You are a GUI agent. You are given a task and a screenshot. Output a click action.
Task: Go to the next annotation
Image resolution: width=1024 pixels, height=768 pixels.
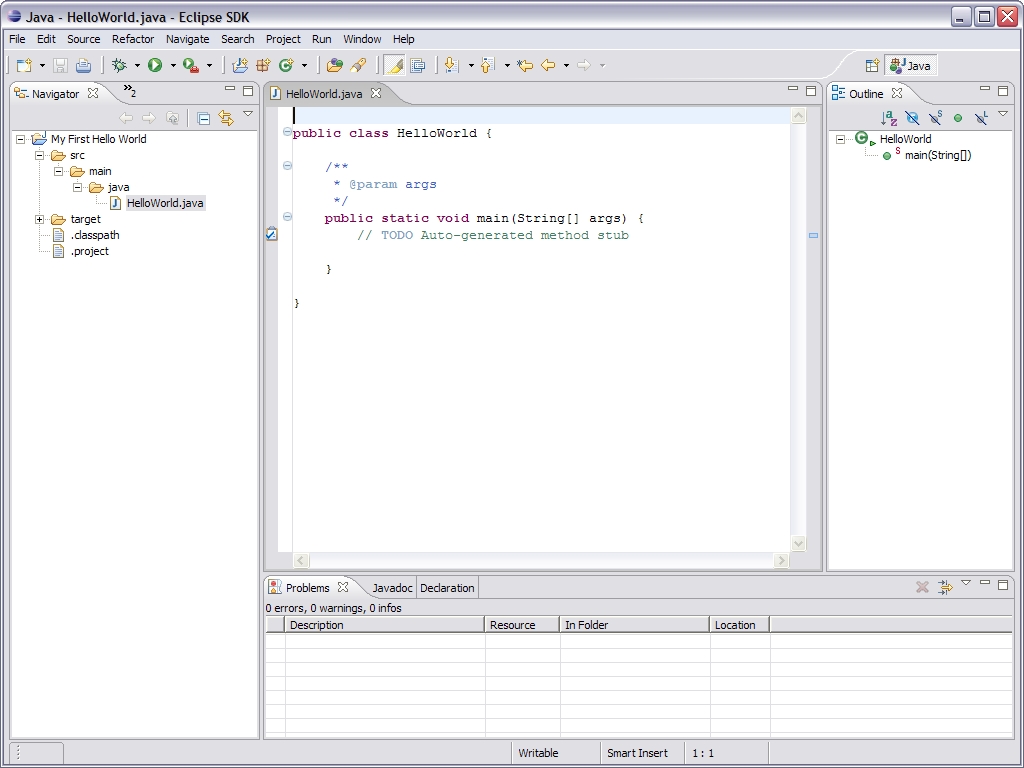451,65
